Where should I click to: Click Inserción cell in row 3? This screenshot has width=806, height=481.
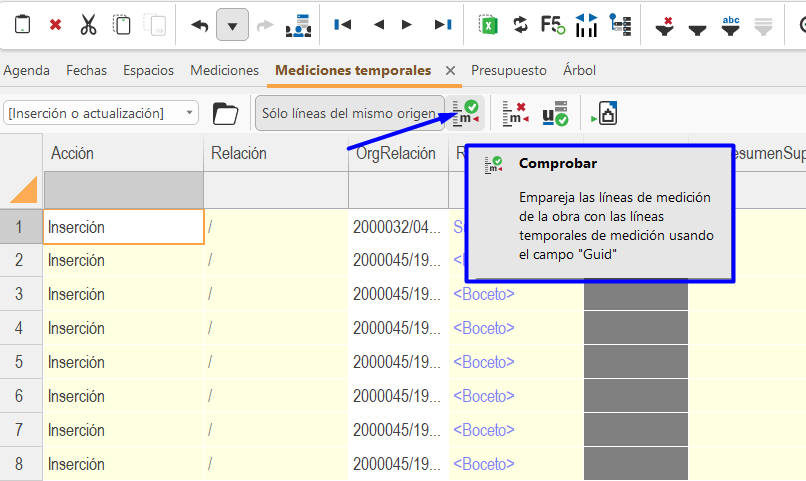point(123,294)
